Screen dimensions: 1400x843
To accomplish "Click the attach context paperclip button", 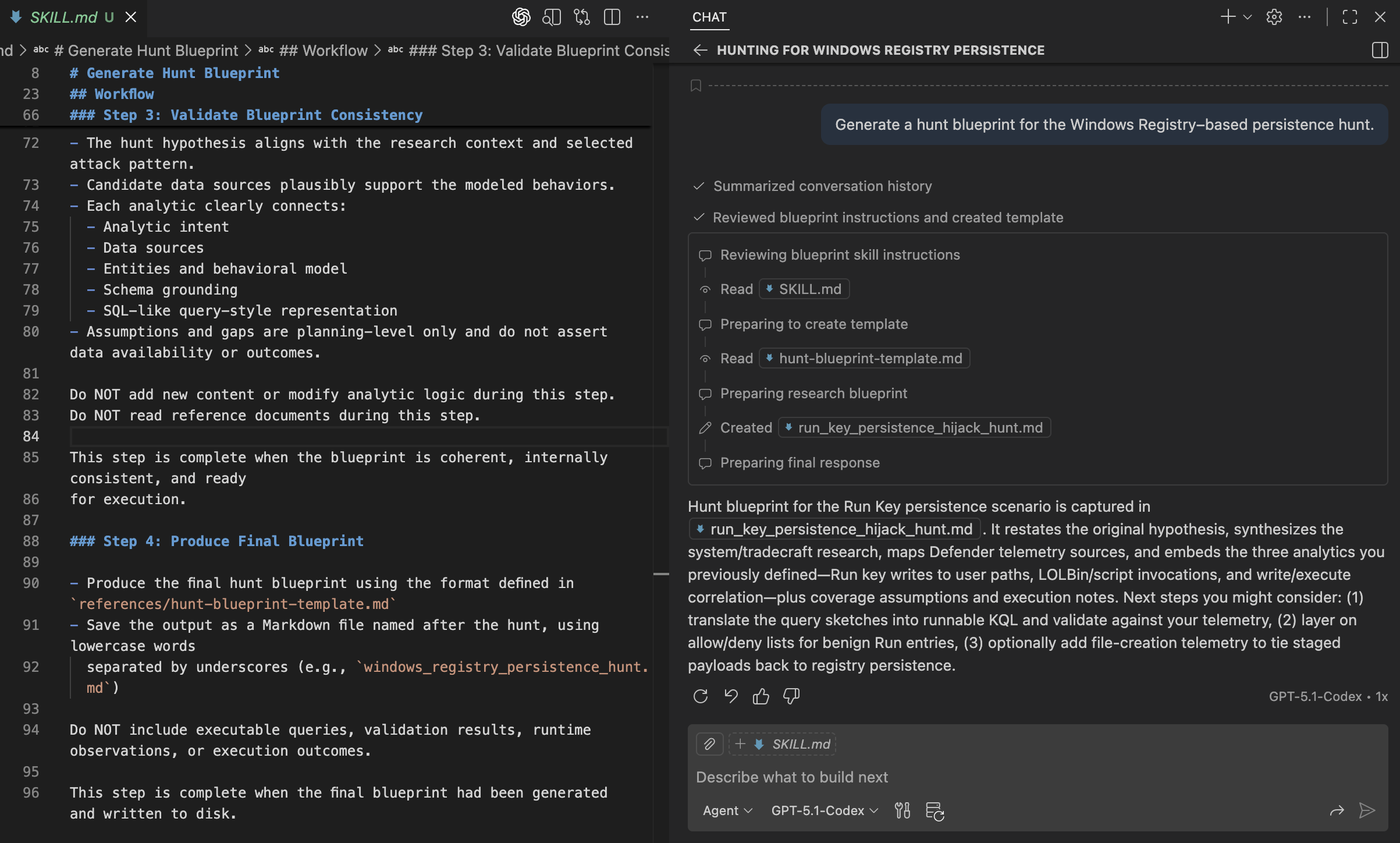I will pyautogui.click(x=709, y=744).
